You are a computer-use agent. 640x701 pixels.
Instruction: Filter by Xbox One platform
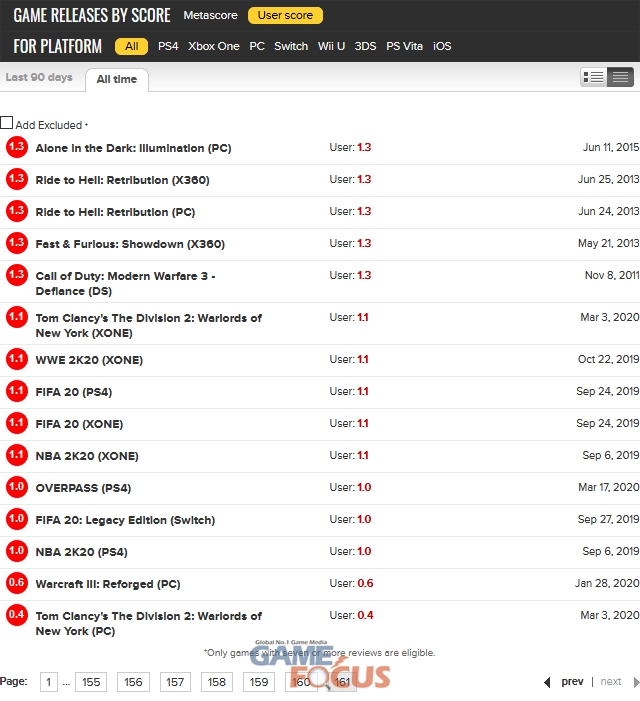pos(214,46)
